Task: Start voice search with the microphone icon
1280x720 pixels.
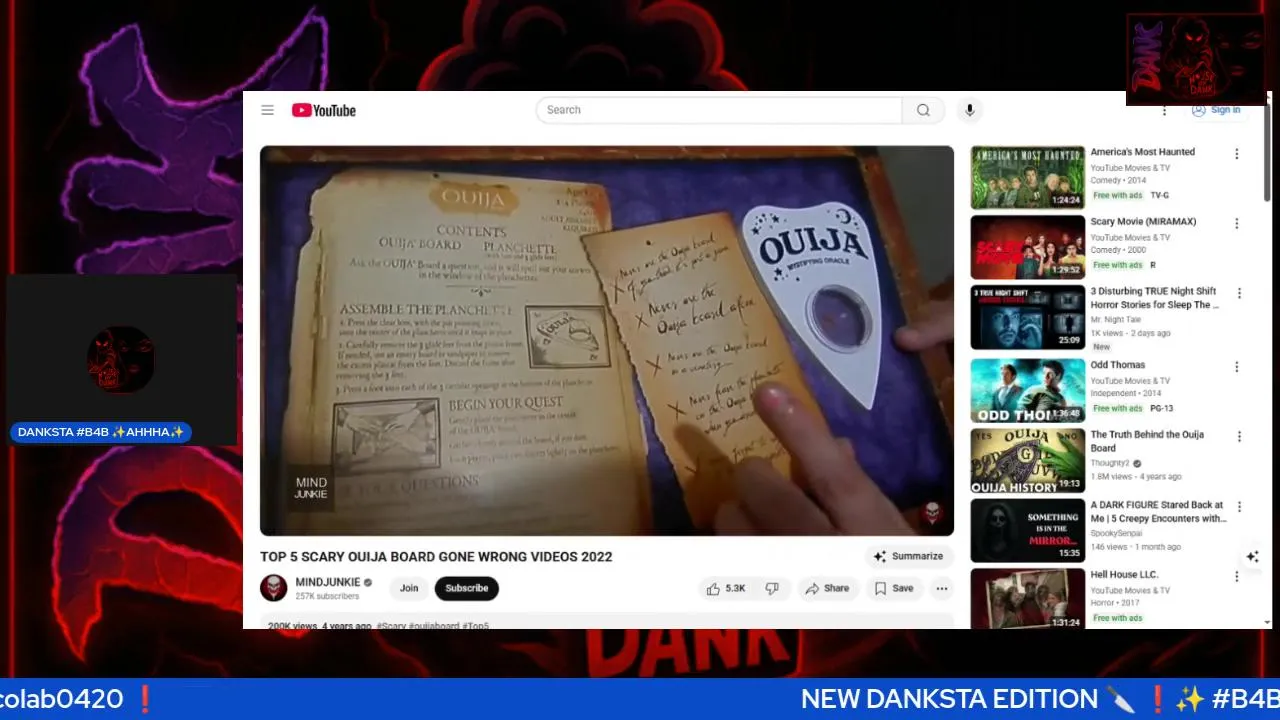Action: (x=968, y=110)
